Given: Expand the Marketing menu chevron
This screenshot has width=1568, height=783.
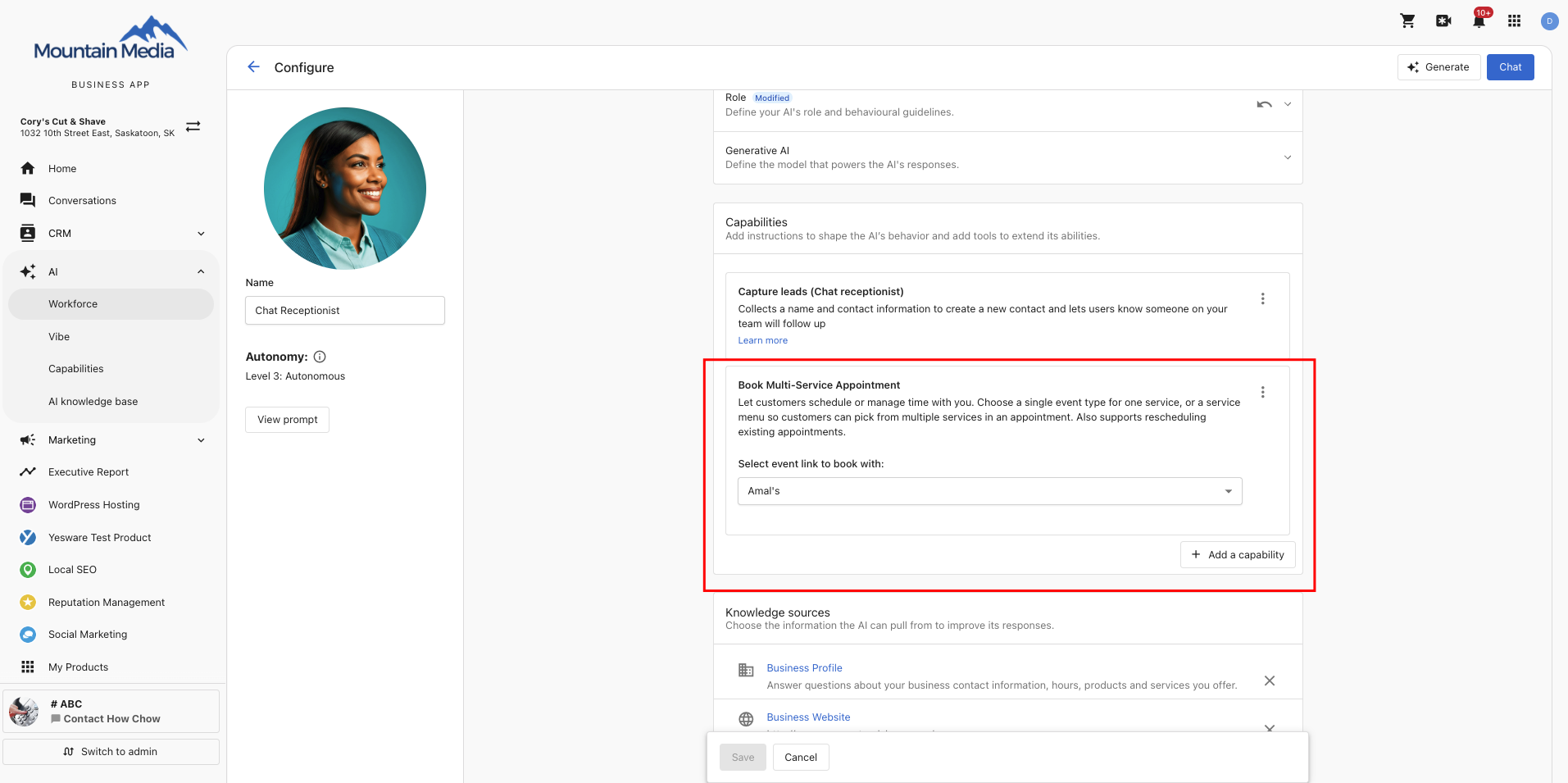Looking at the screenshot, I should click(201, 440).
